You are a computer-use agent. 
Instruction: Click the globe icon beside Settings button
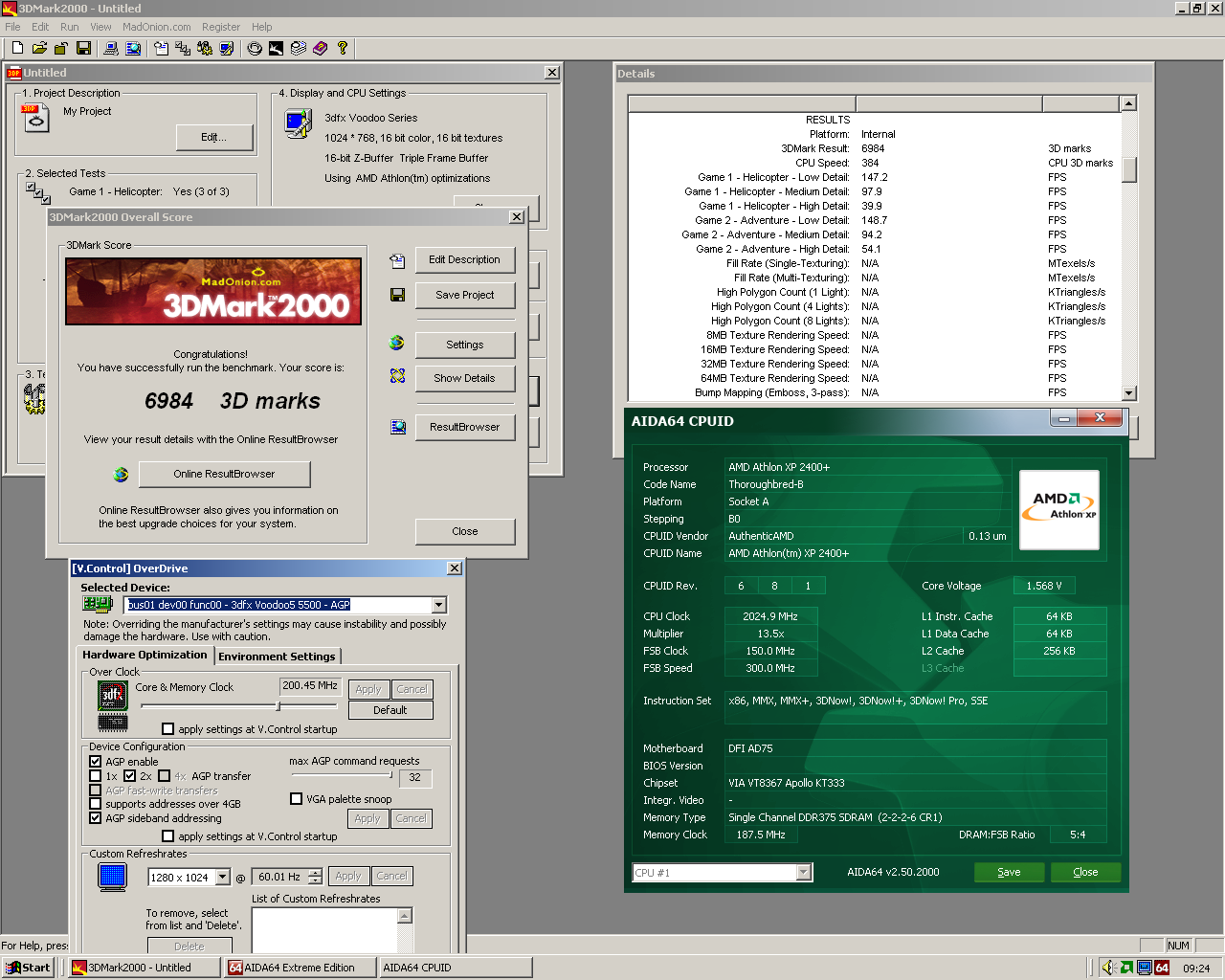(x=397, y=343)
